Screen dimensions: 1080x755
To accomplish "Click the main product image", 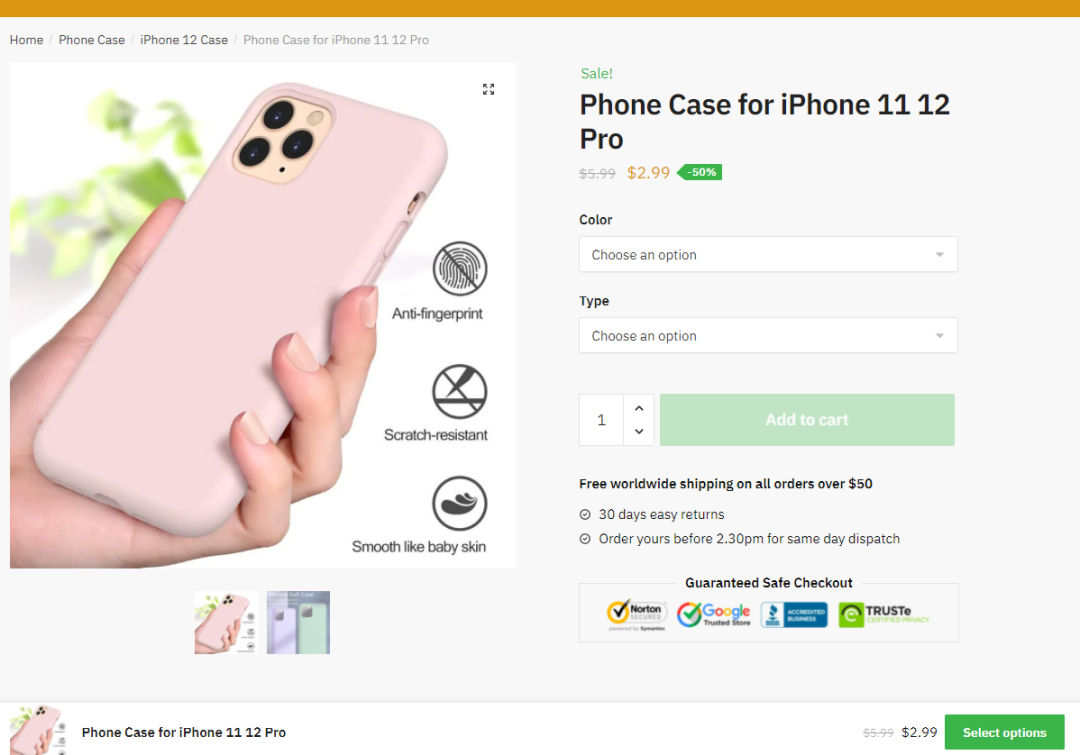I will 262,315.
